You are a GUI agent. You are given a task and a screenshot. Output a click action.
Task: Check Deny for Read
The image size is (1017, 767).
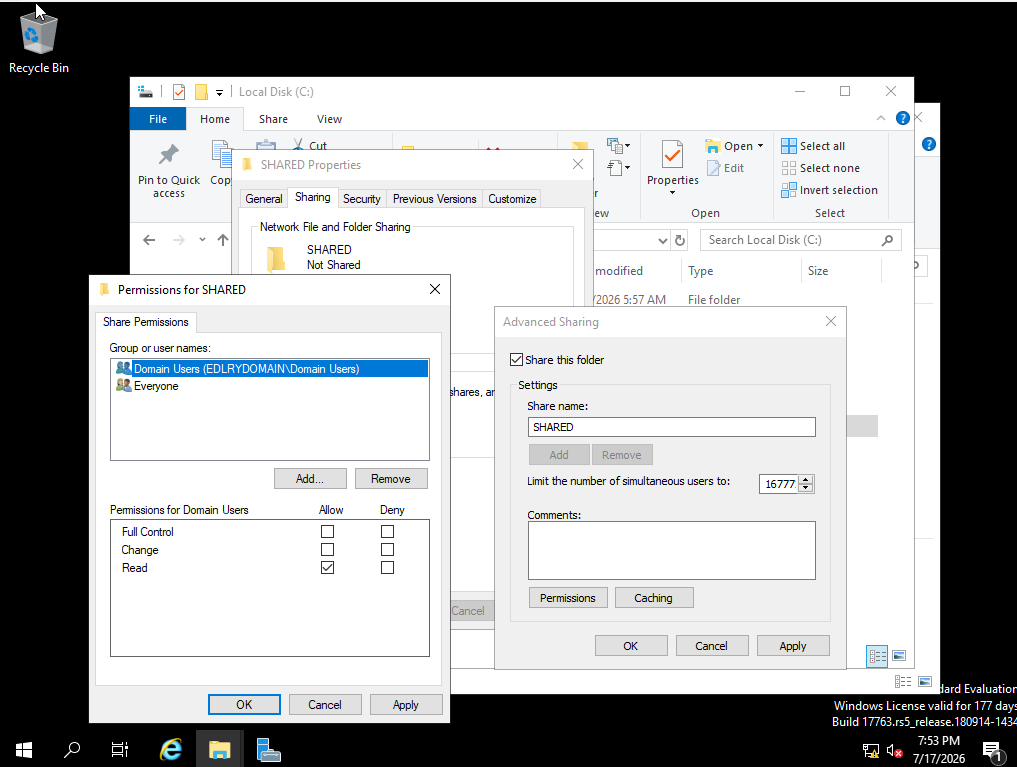tap(387, 568)
